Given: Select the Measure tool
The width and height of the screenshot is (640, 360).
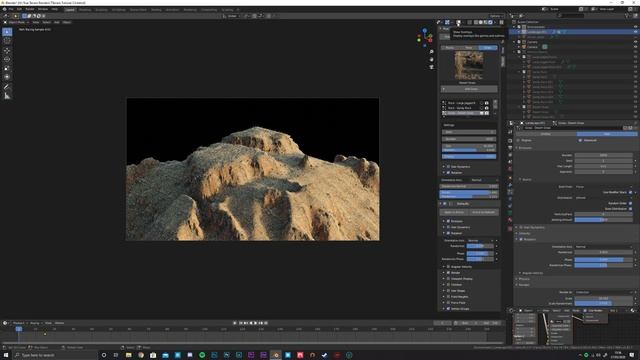Looking at the screenshot, I should [x=7, y=96].
